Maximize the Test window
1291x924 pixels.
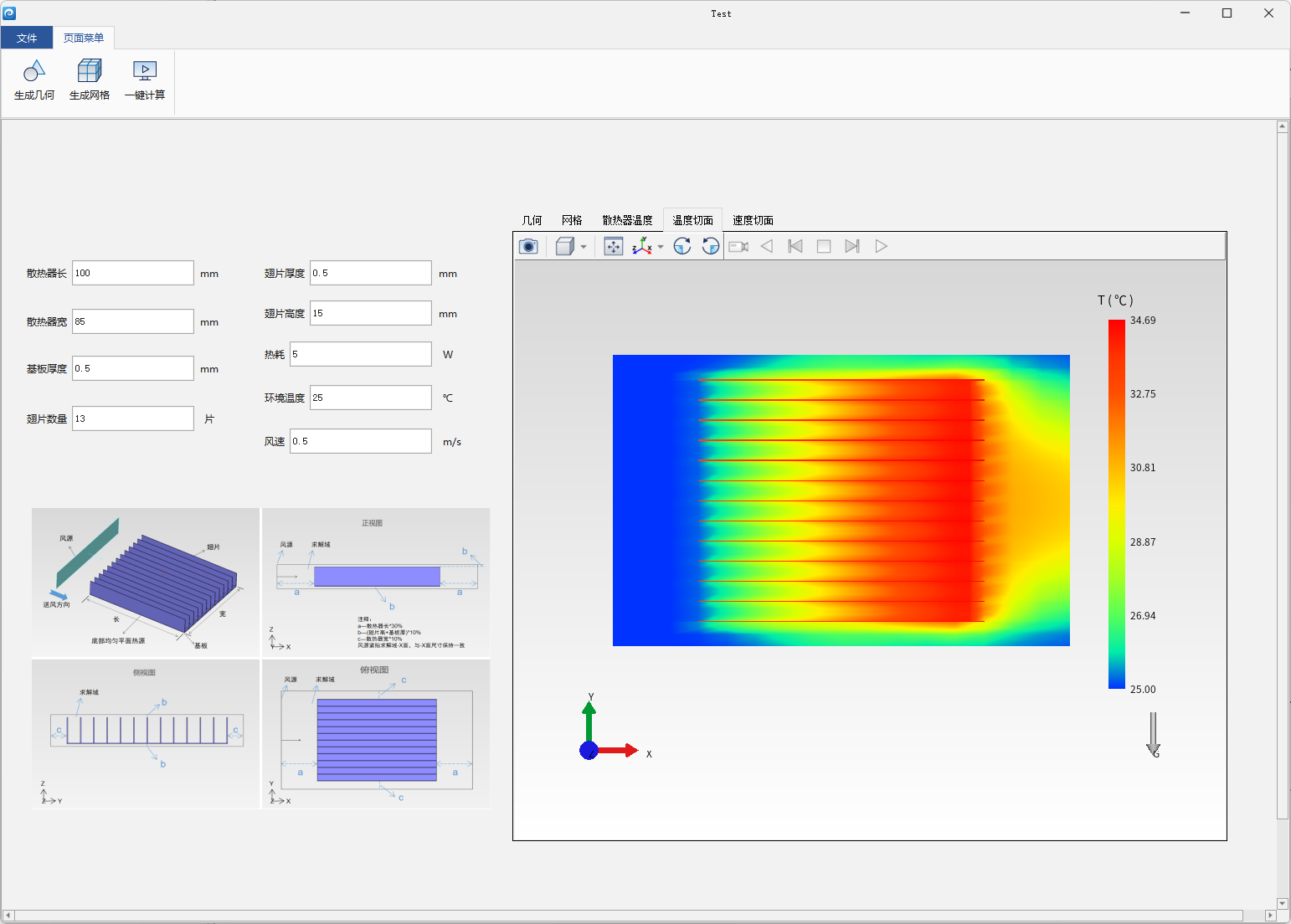coord(1227,13)
